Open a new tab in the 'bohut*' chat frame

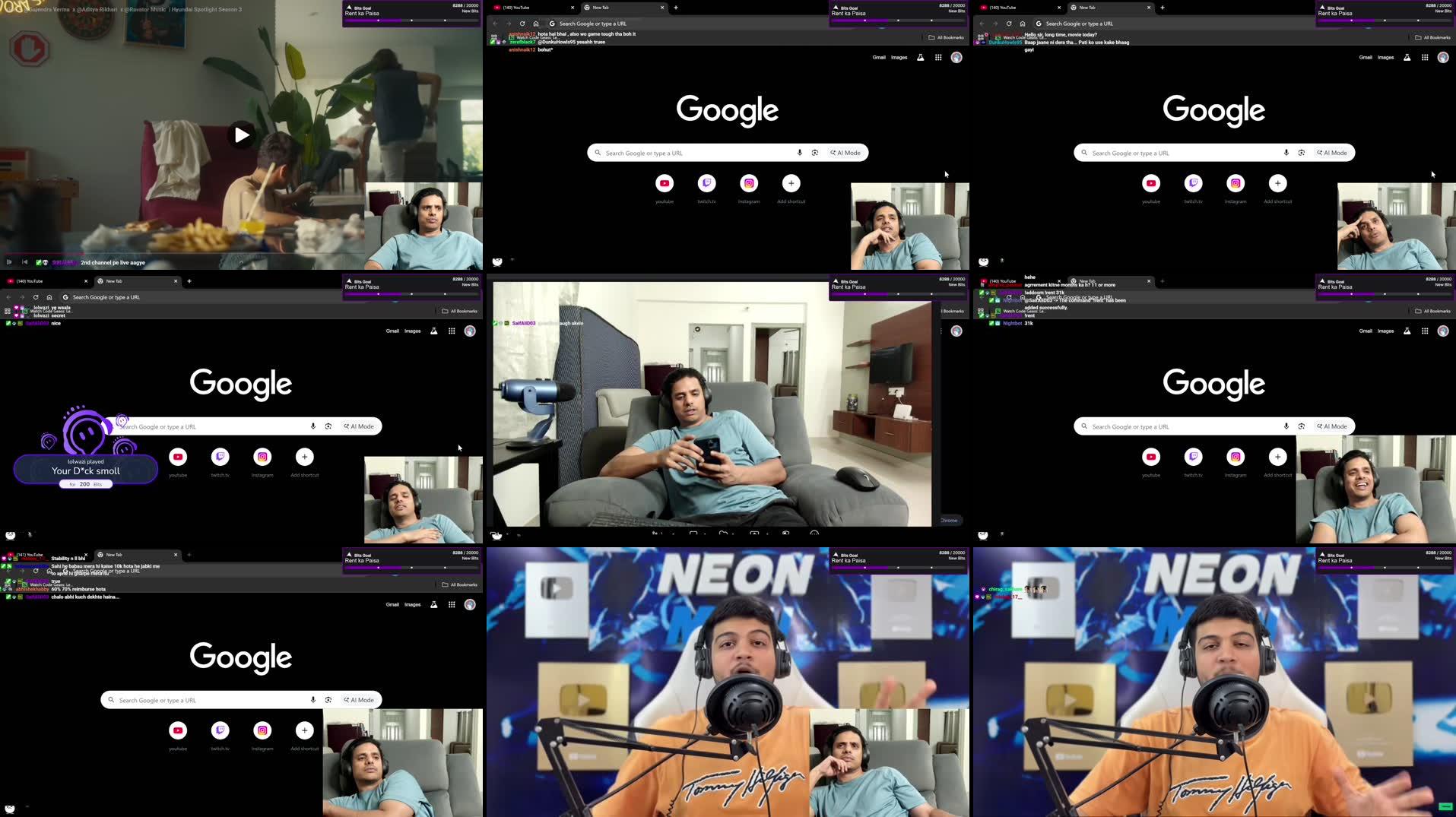pyautogui.click(x=676, y=8)
